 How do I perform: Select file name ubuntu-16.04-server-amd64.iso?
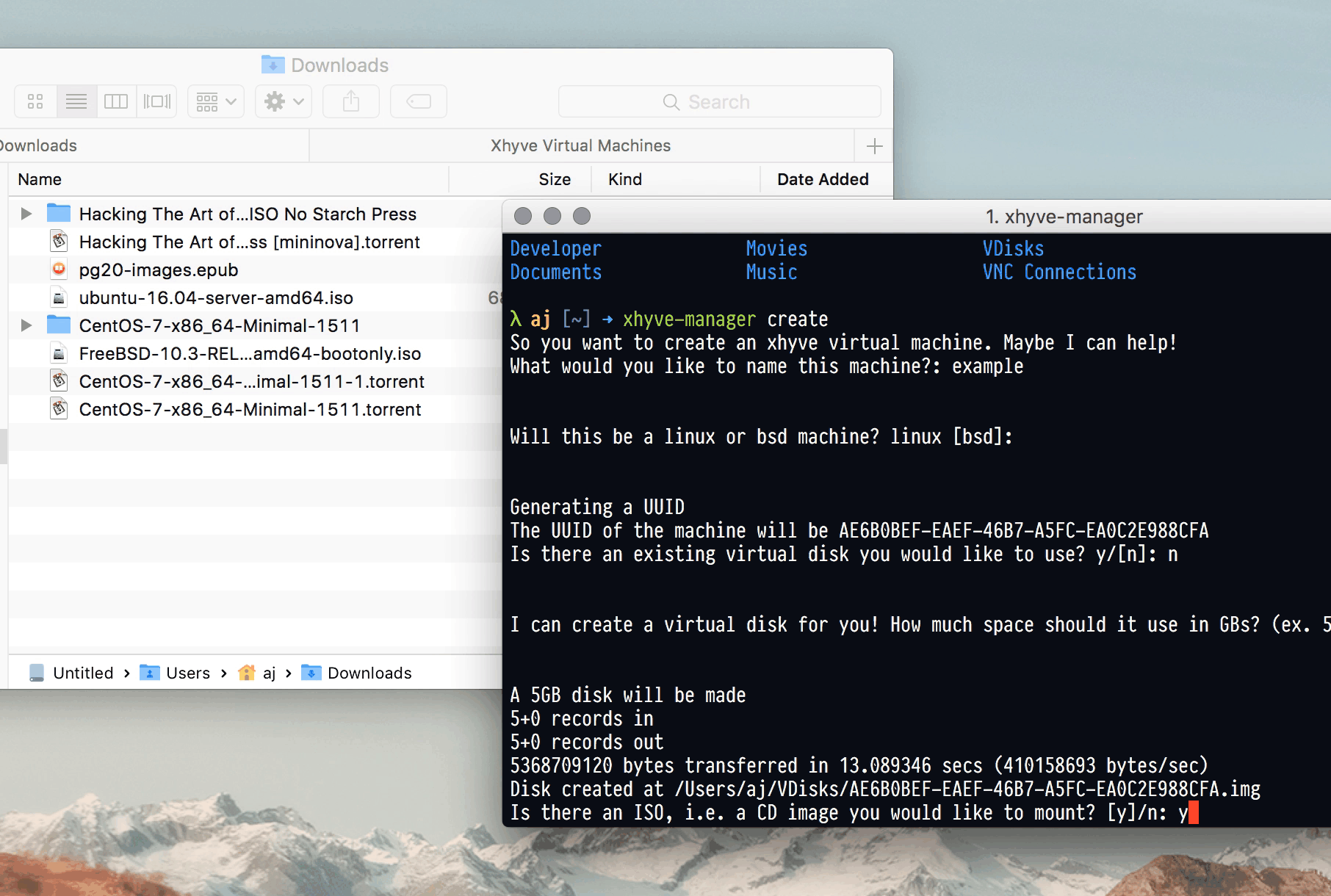tap(216, 297)
